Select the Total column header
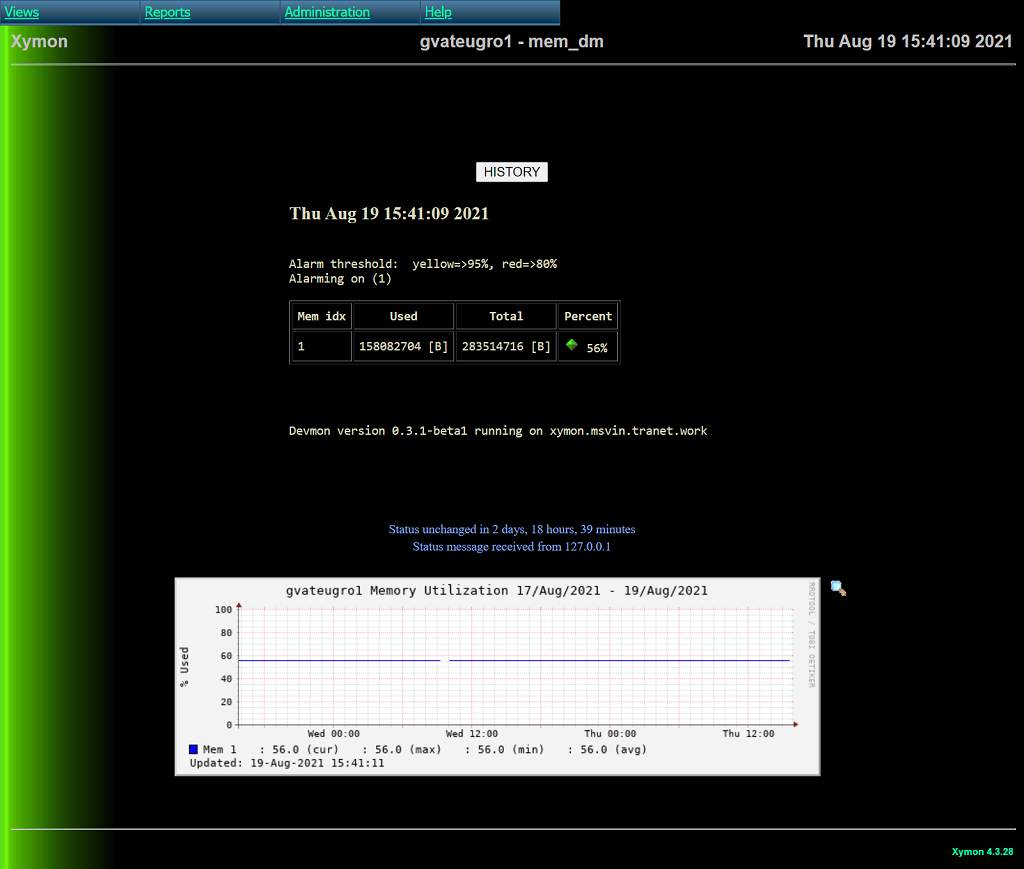The image size is (1024, 869). pyautogui.click(x=506, y=316)
